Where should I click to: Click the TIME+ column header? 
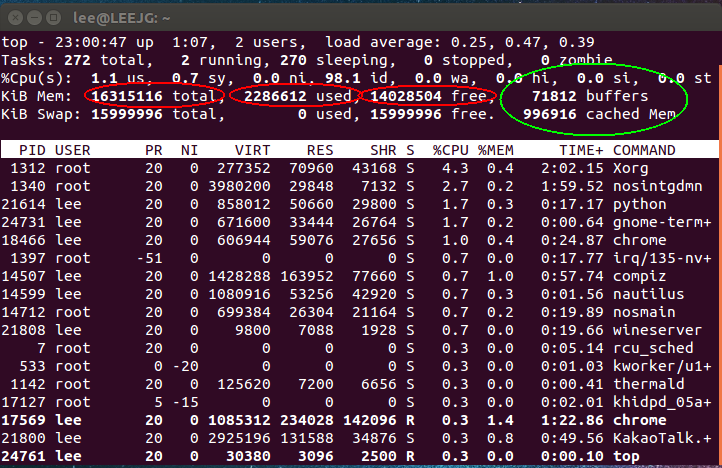(x=581, y=150)
